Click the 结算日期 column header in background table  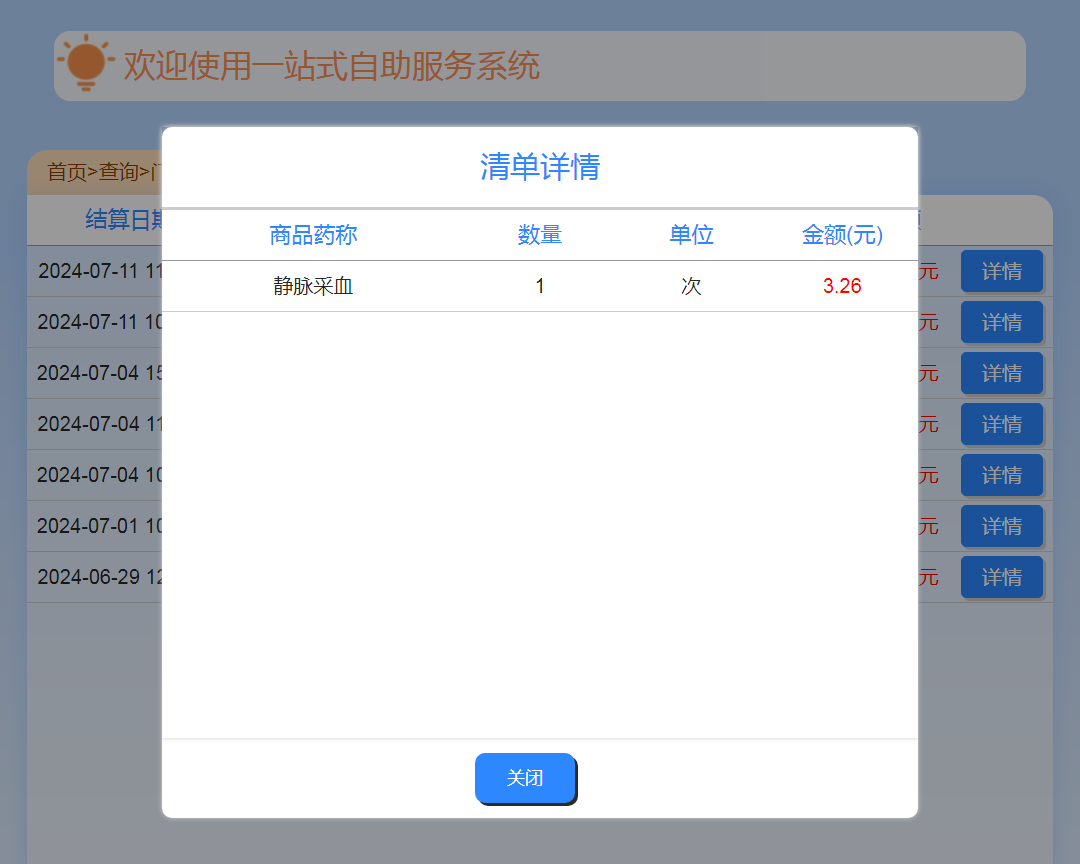pos(124,220)
